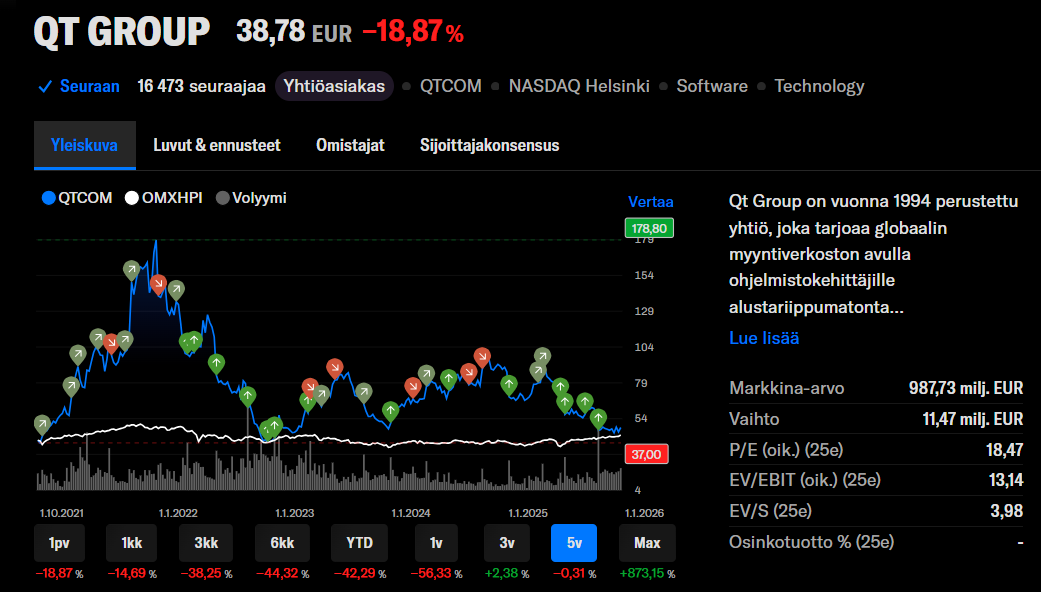Toggle the QTCOM series in chart legend
The height and width of the screenshot is (592, 1041).
tap(78, 198)
